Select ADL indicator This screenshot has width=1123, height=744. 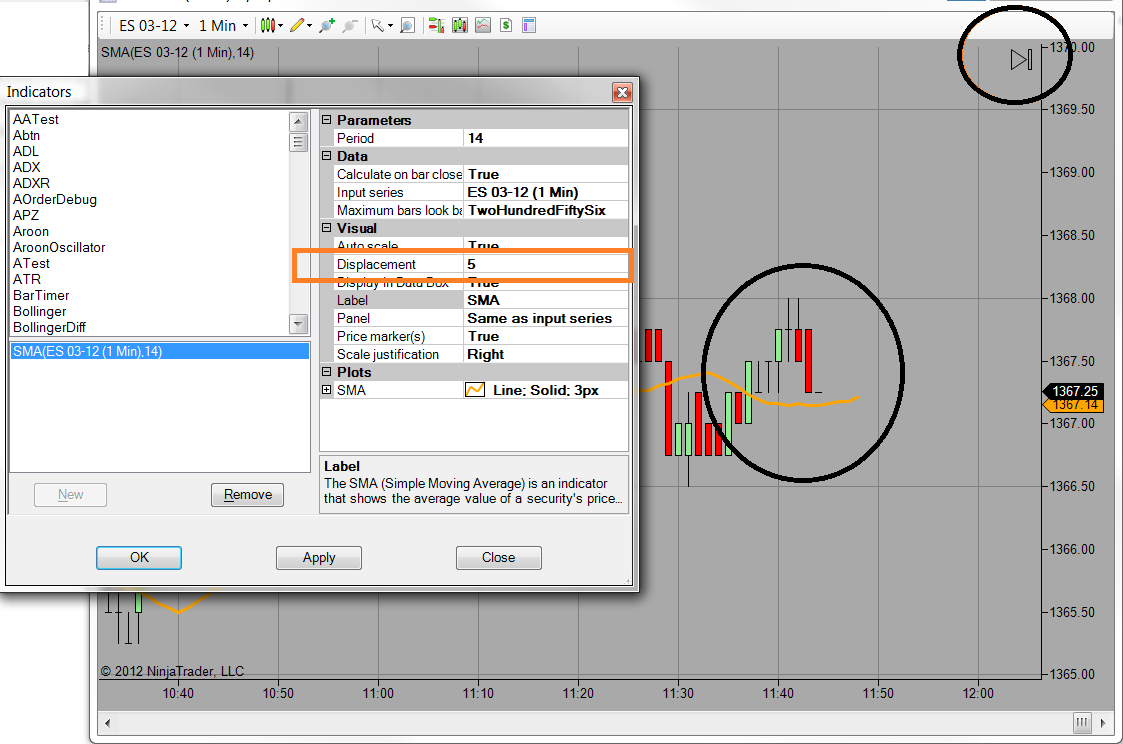click(26, 151)
